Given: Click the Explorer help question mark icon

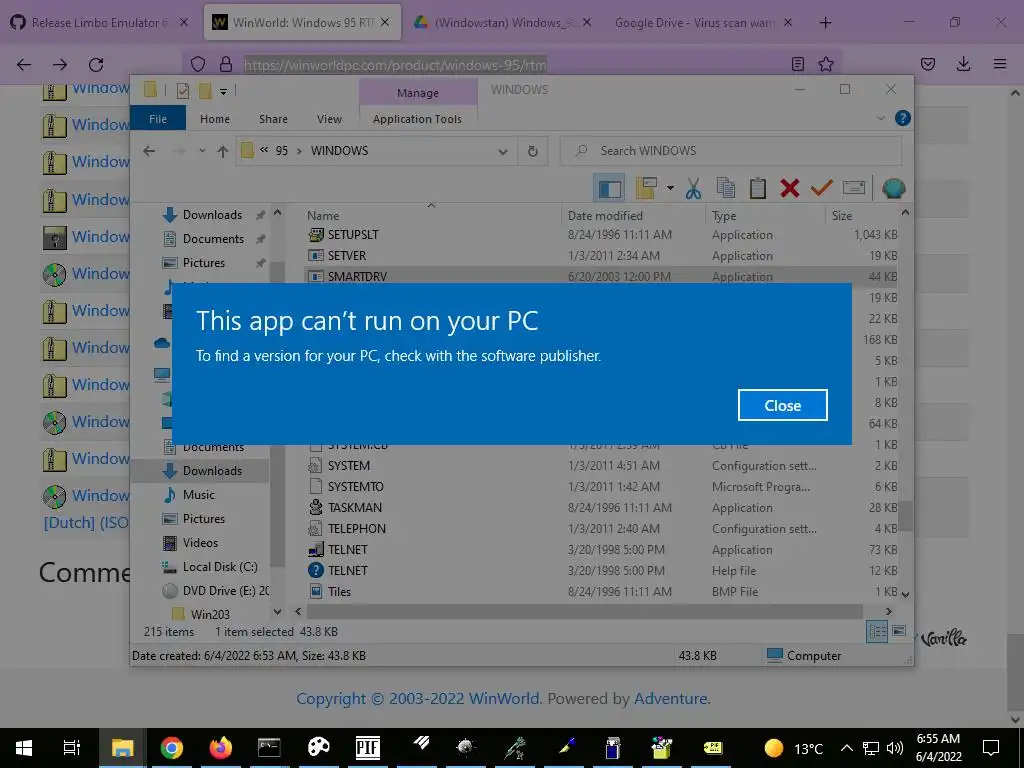Looking at the screenshot, I should (x=903, y=118).
